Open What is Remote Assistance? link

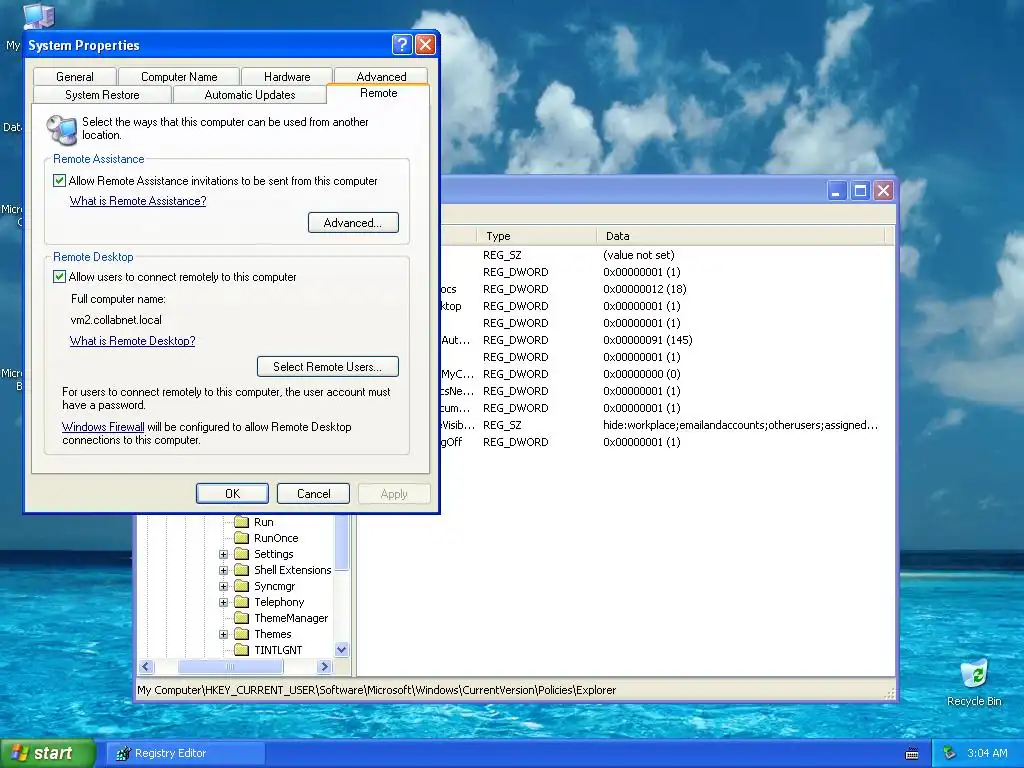pos(138,201)
